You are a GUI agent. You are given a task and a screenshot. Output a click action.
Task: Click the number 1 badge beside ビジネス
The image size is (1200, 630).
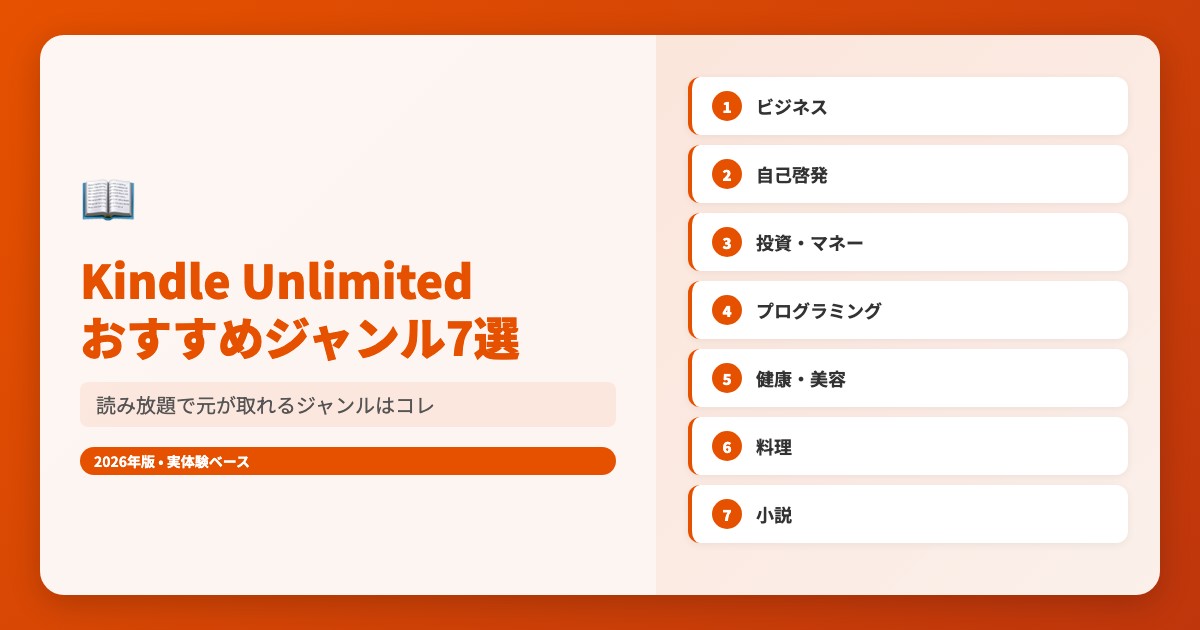[x=727, y=106]
